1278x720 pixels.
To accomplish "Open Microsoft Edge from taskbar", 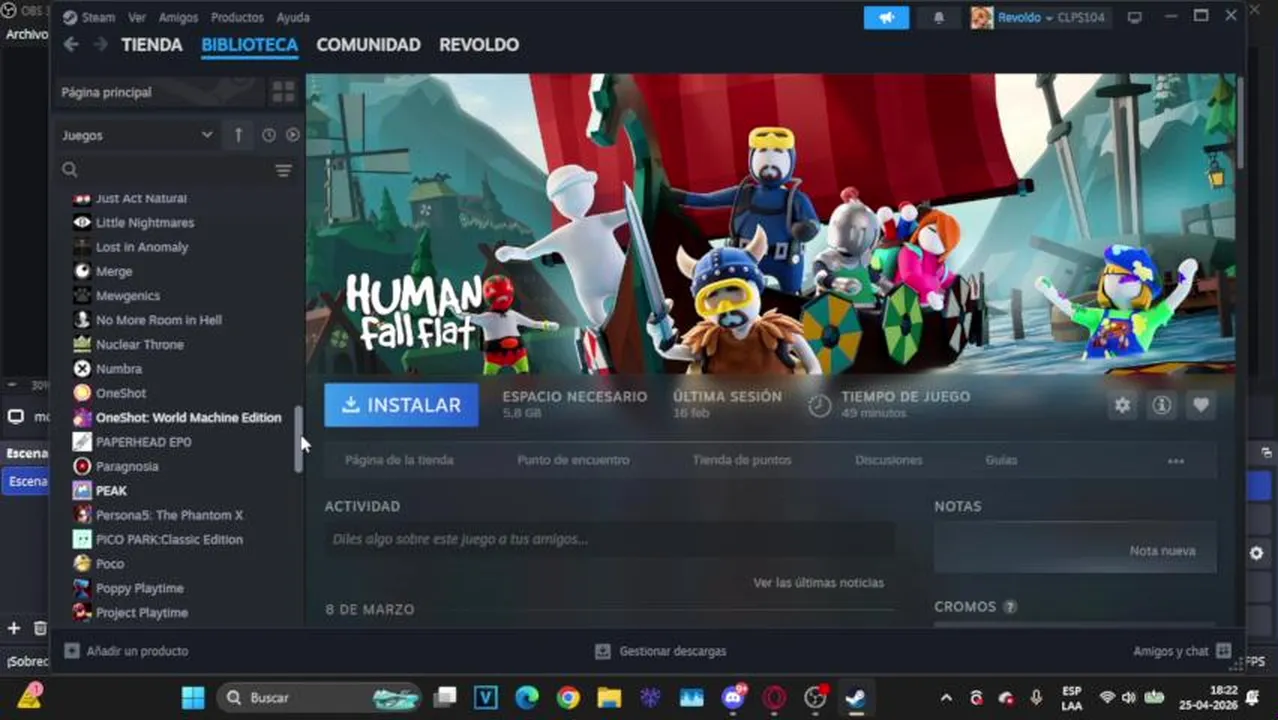I will pos(527,697).
